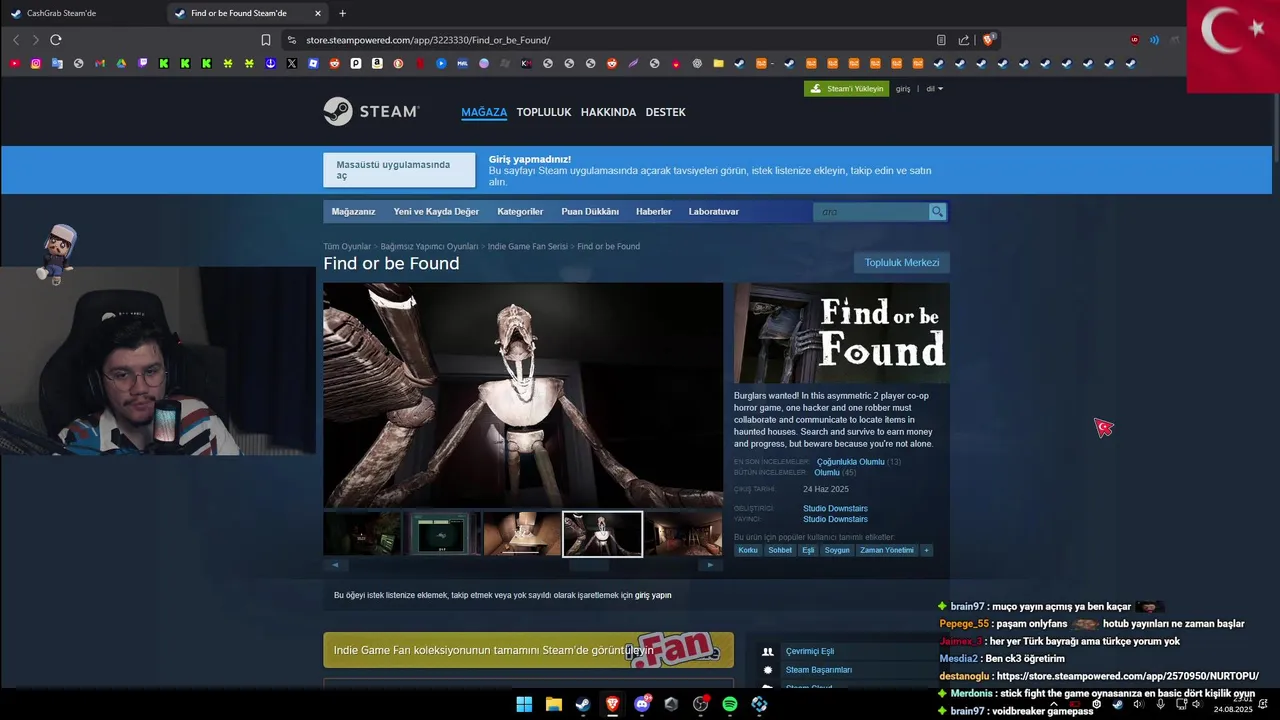Viewport: 1280px width, 720px height.
Task: Select the Soygun tag
Action: 837,550
